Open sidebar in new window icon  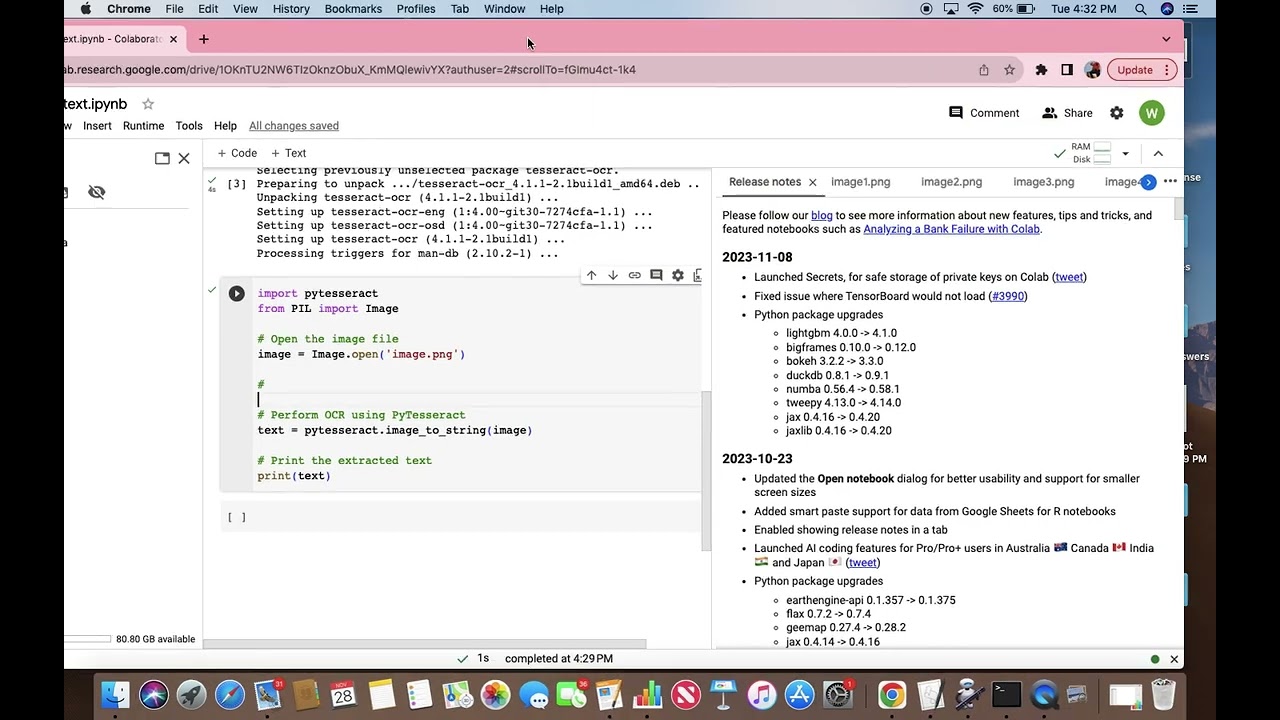(x=162, y=158)
